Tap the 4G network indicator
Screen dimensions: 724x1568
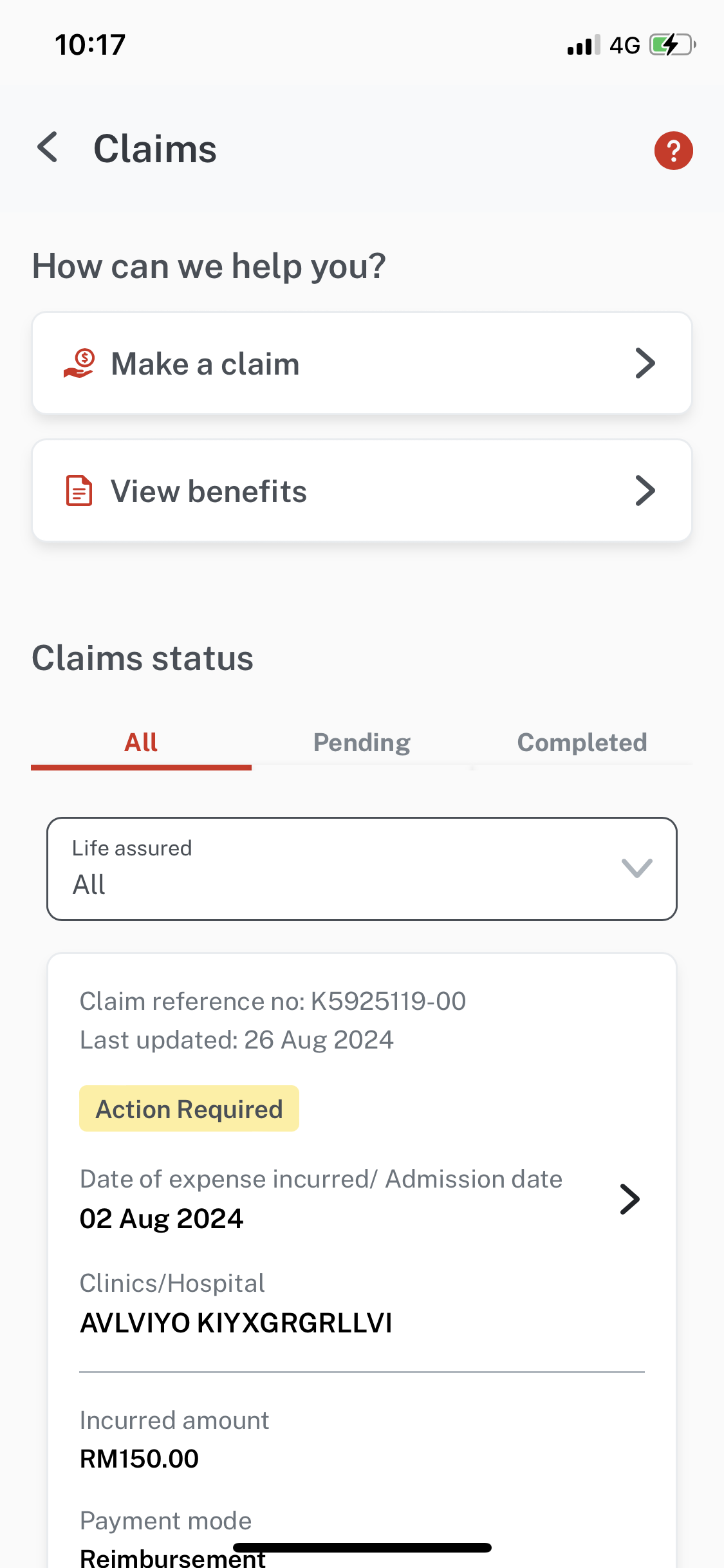point(624,45)
